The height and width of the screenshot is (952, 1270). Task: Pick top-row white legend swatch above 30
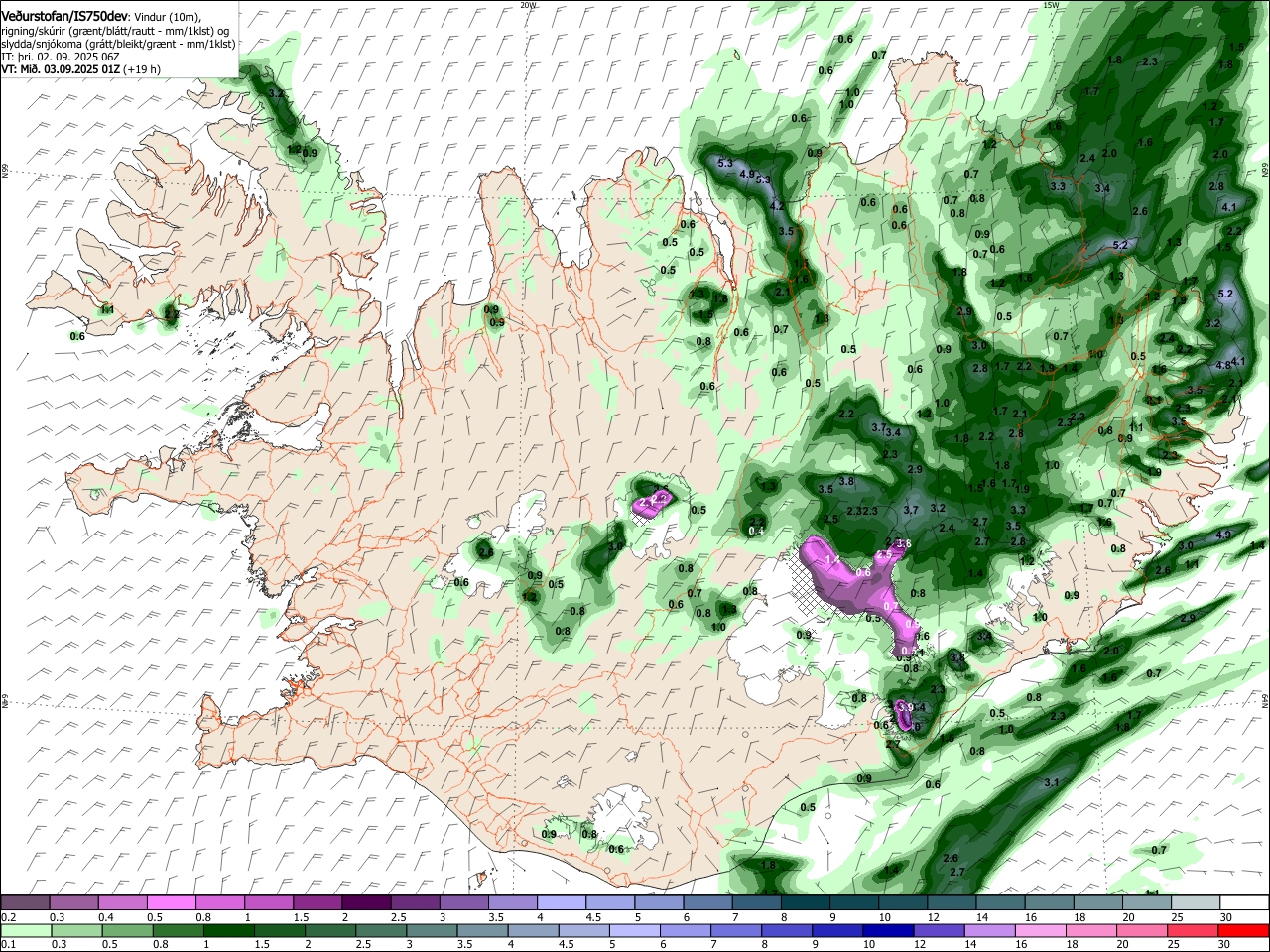(x=1245, y=902)
